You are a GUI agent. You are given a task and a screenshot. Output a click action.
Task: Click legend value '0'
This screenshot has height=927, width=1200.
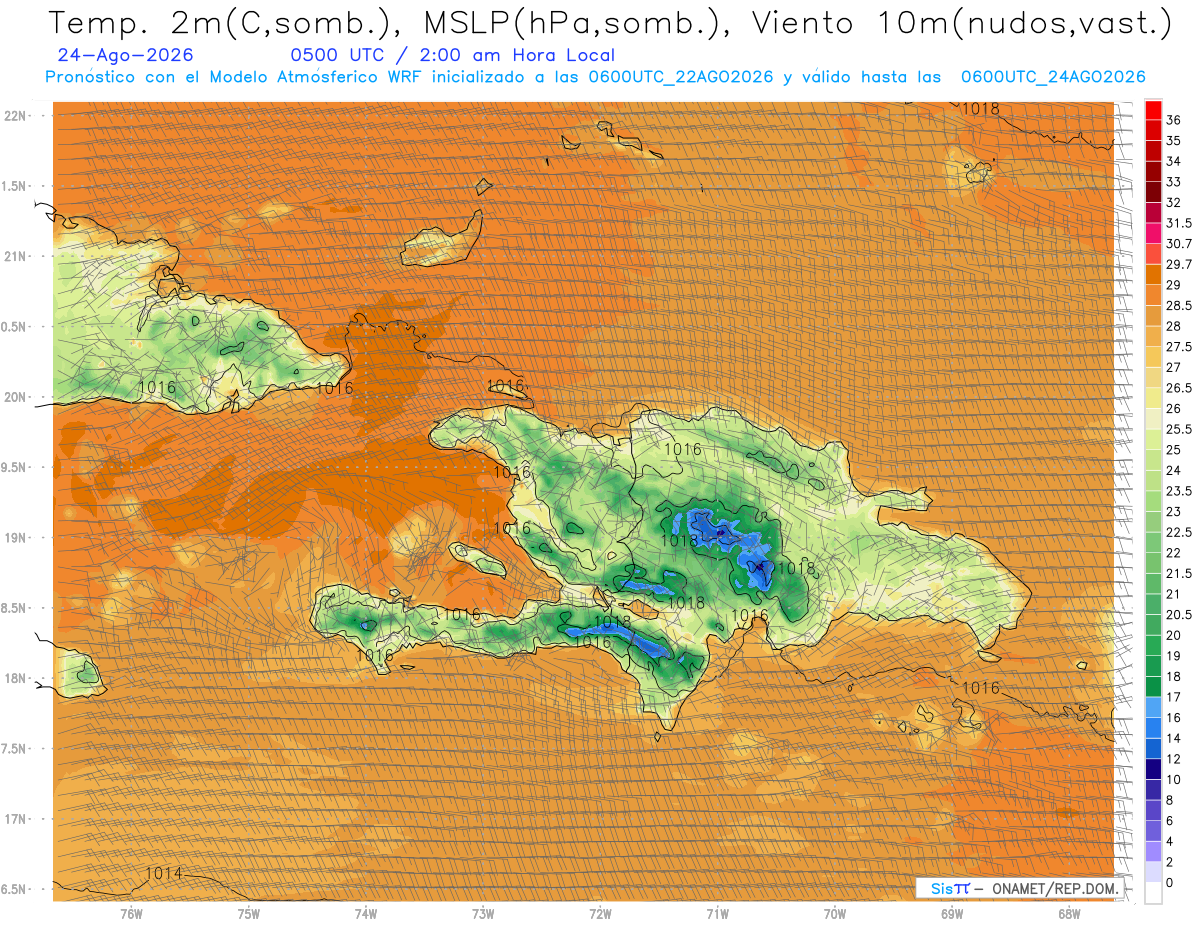[1170, 882]
